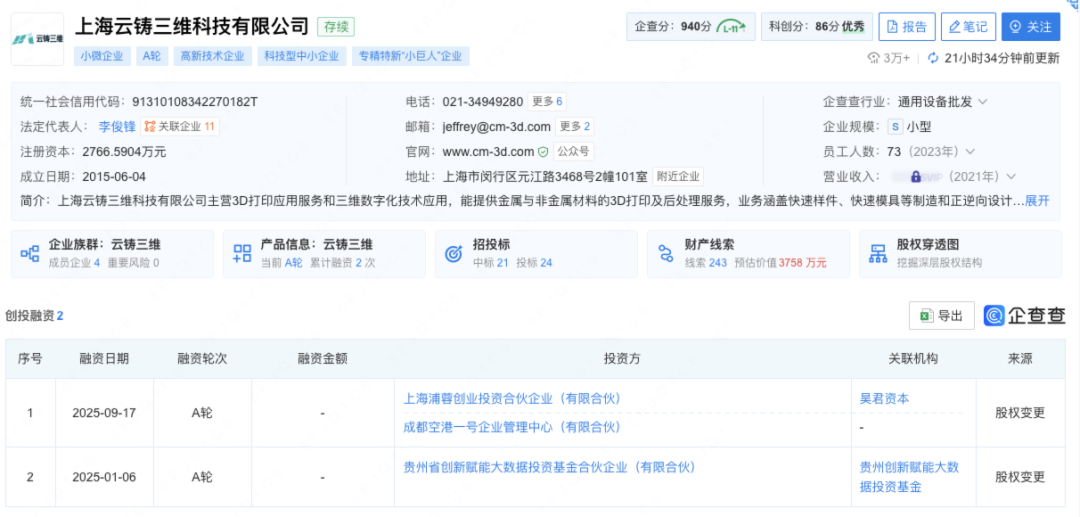Open investor 上海浦蓉创业投资合伙企业 link
This screenshot has height=517, width=1080.
511,398
